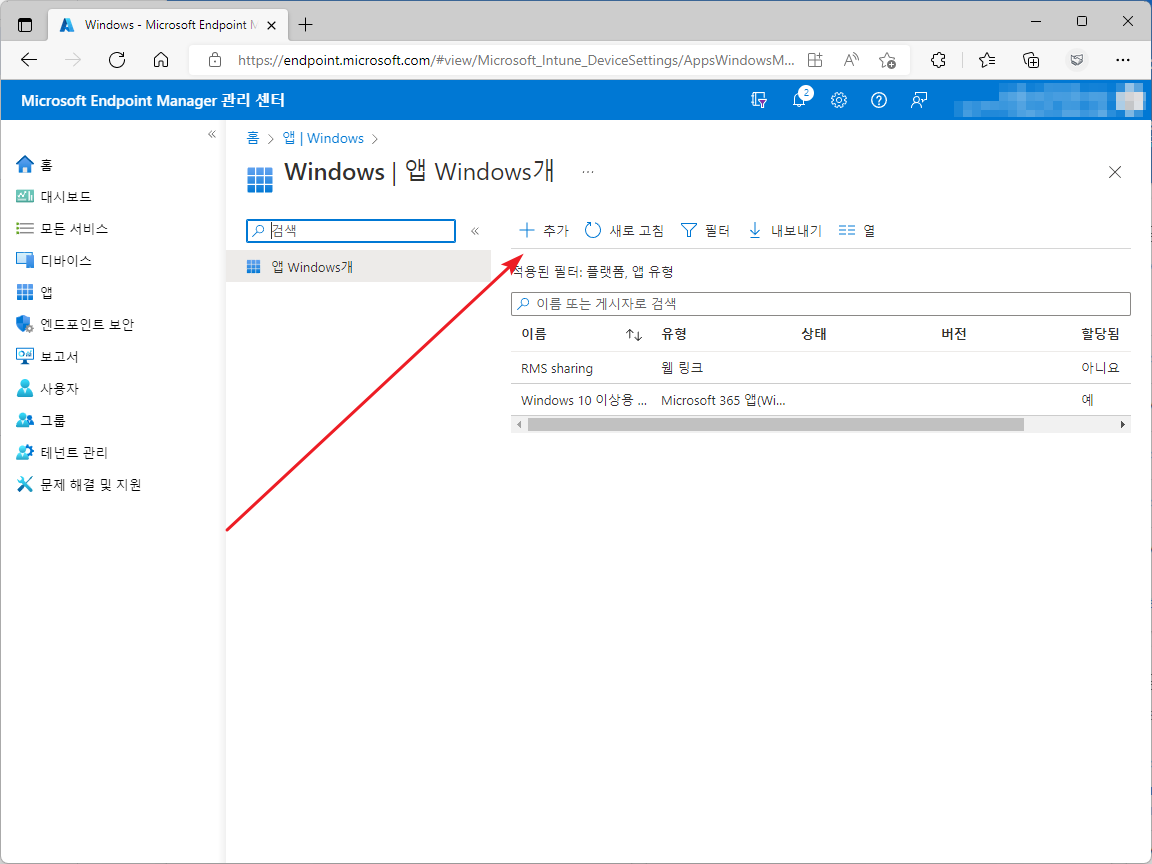Open Devices (디바이스) in the sidebar
This screenshot has height=864, width=1152.
(x=54, y=260)
